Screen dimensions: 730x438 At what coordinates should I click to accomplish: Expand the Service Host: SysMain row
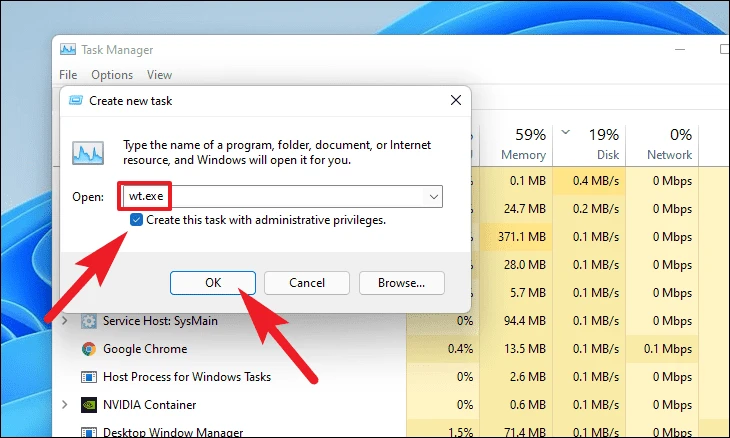click(x=65, y=321)
